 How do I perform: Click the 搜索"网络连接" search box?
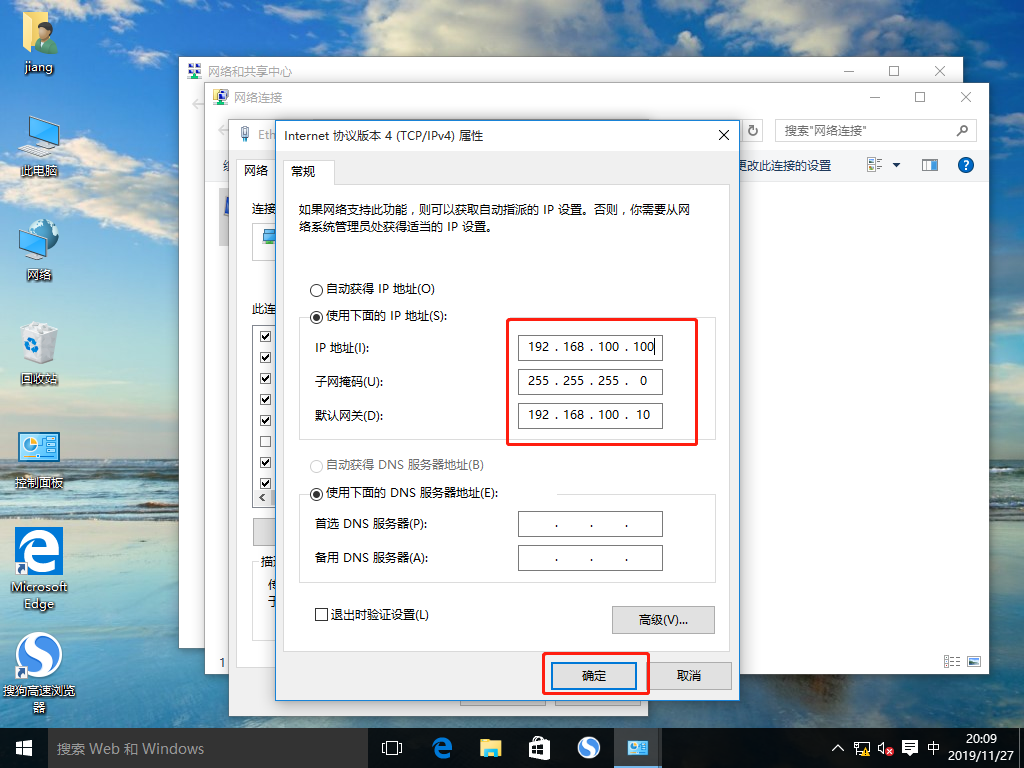(875, 131)
